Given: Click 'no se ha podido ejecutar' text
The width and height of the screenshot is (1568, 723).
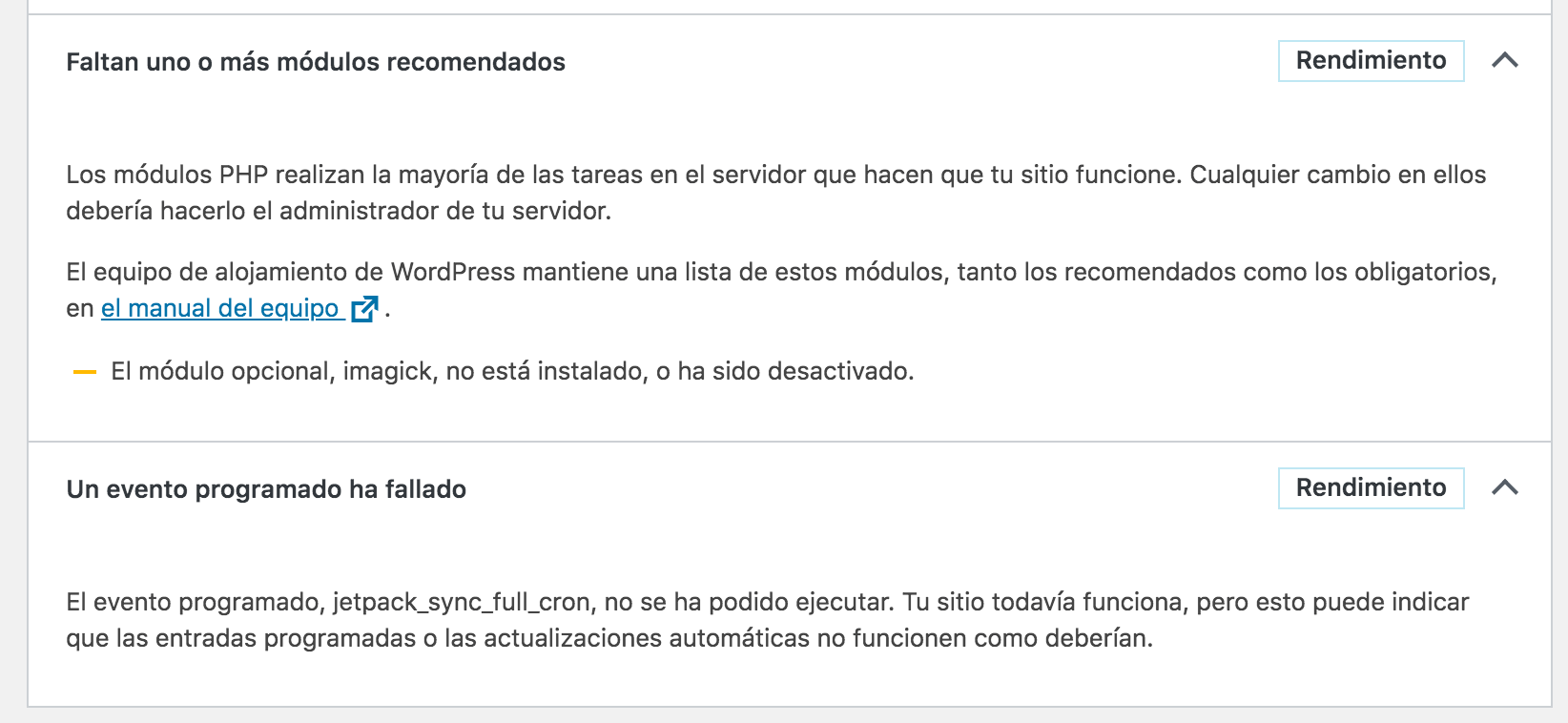Looking at the screenshot, I should 749,602.
